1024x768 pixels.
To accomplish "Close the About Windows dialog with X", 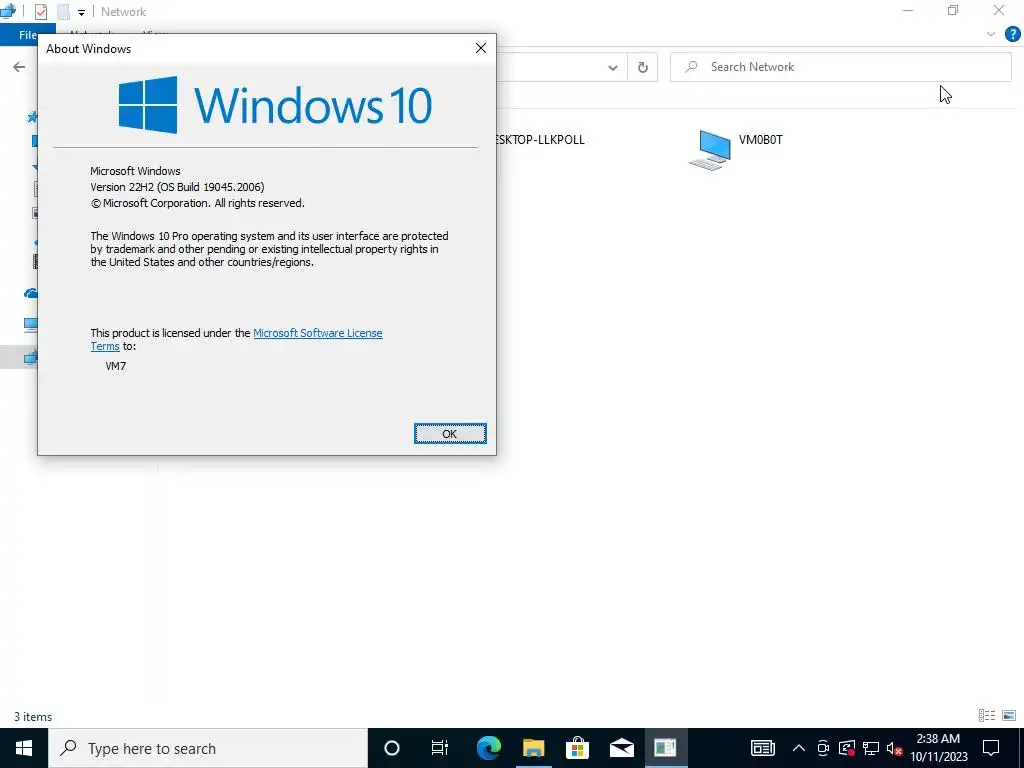I will pyautogui.click(x=481, y=48).
